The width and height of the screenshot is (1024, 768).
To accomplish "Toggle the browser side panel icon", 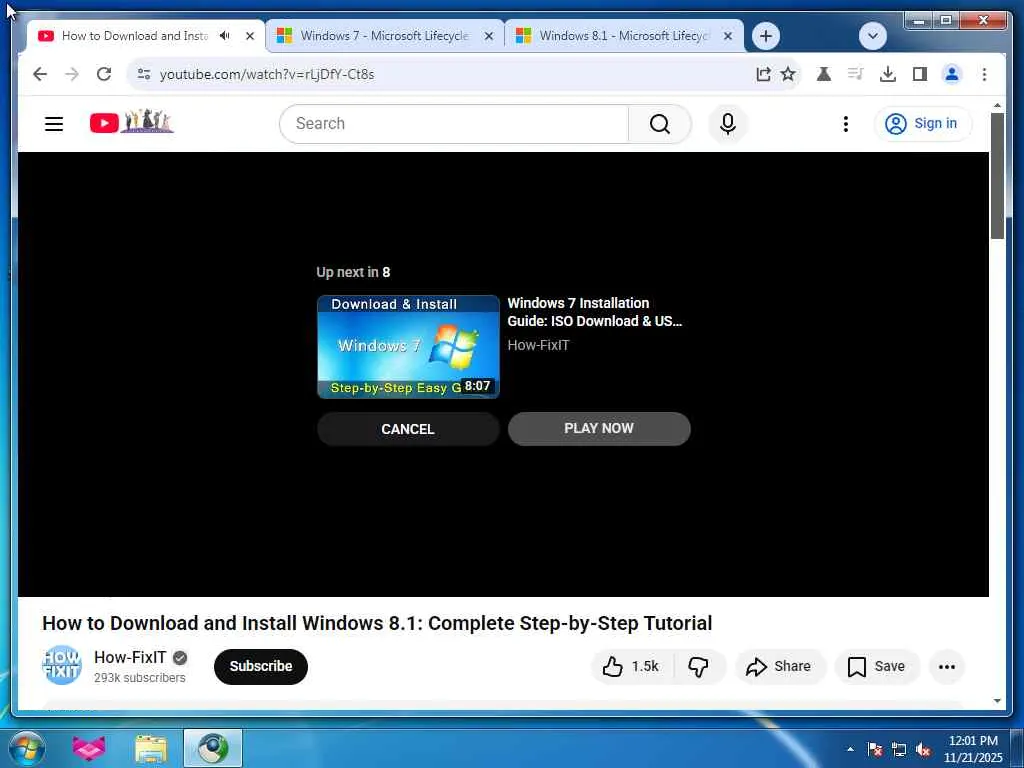I will tap(920, 74).
